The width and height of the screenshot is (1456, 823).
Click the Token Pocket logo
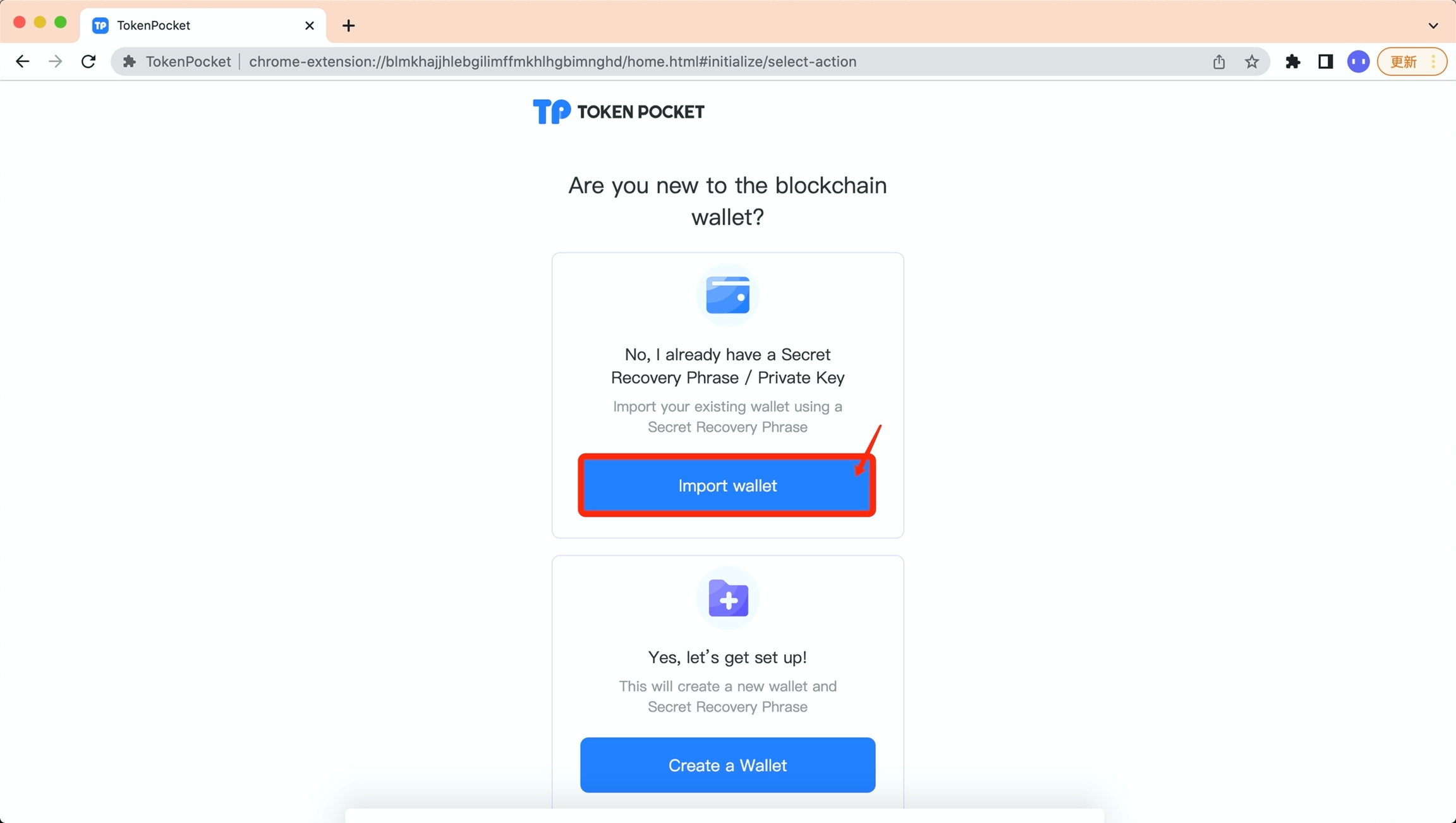coord(618,112)
